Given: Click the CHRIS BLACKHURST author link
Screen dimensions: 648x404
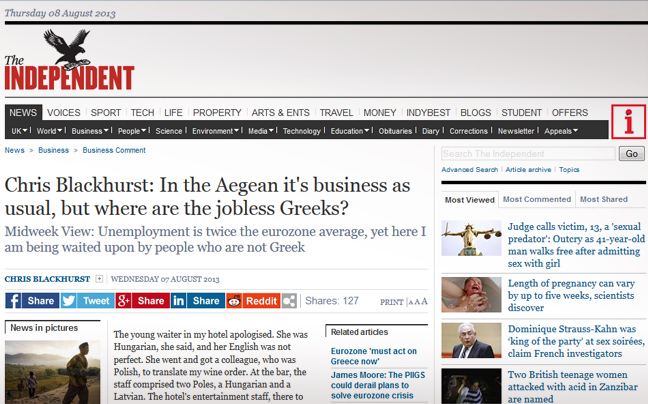Looking at the screenshot, I should (47, 279).
